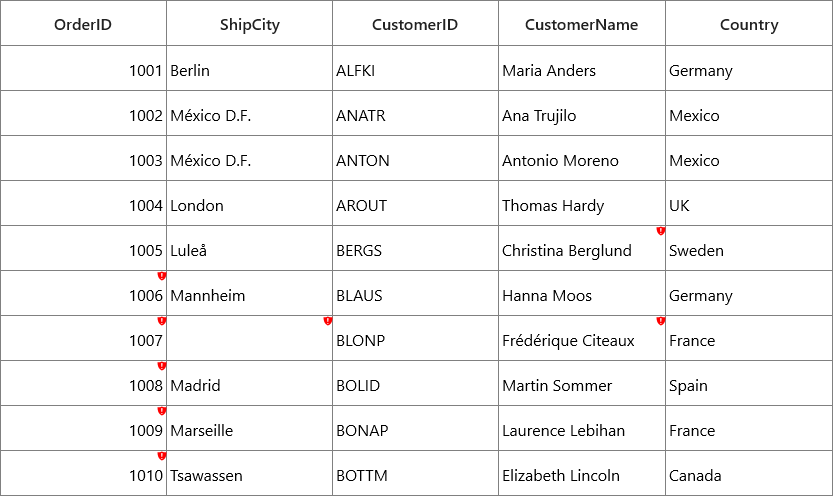The width and height of the screenshot is (833, 496).
Task: Select the Elizabeth Lincoln name cell
Action: pos(582,474)
